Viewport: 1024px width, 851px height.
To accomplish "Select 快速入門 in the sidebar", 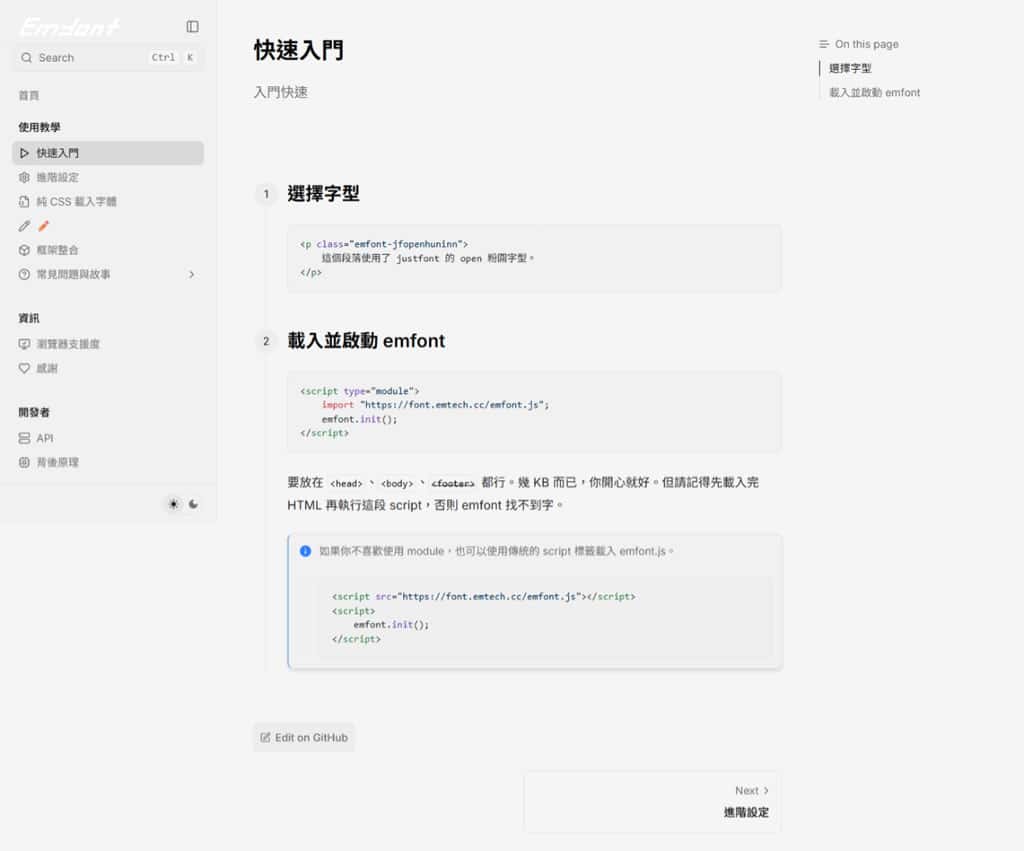I will pyautogui.click(x=108, y=153).
